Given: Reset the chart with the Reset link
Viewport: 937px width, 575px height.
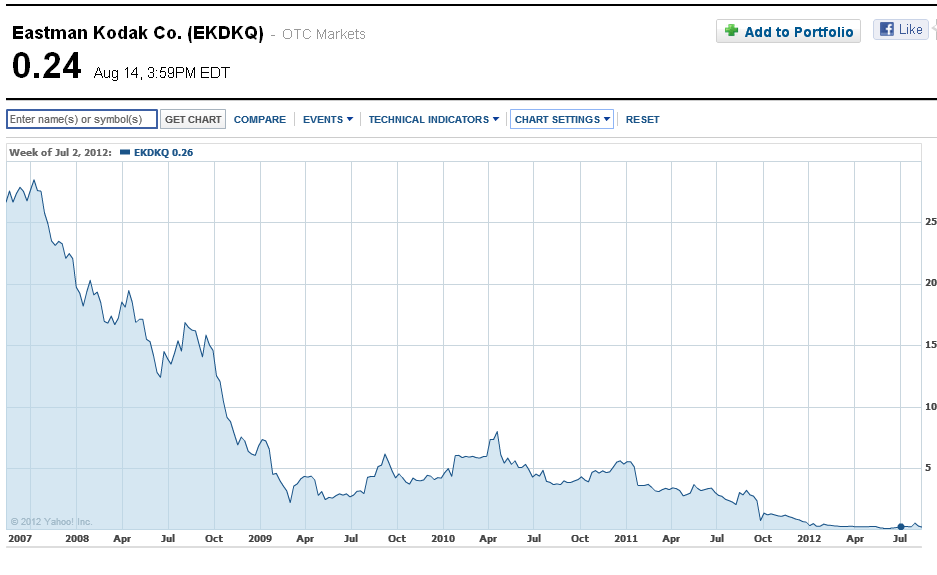Looking at the screenshot, I should pos(642,120).
